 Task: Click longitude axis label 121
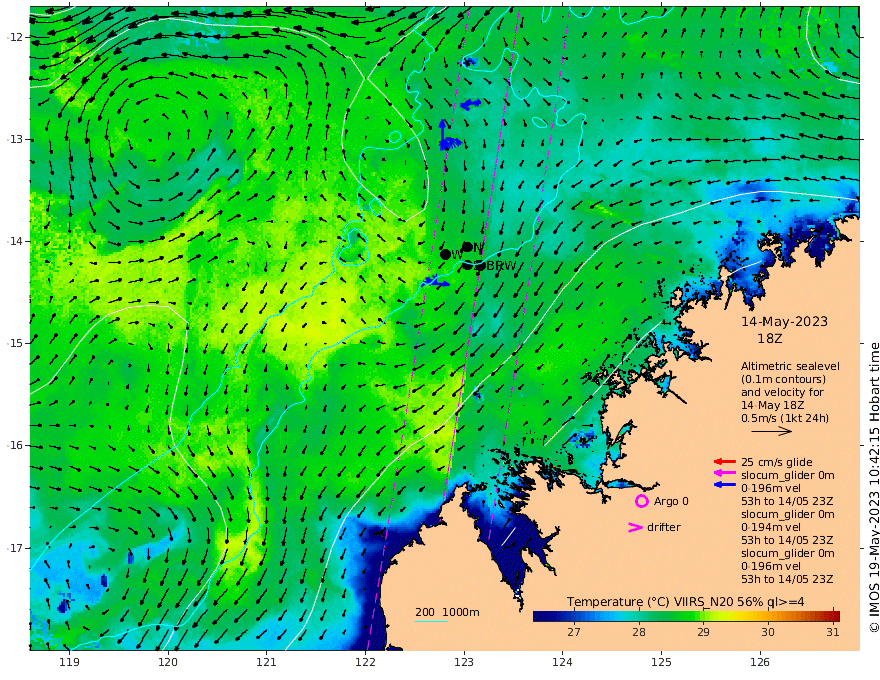[267, 662]
